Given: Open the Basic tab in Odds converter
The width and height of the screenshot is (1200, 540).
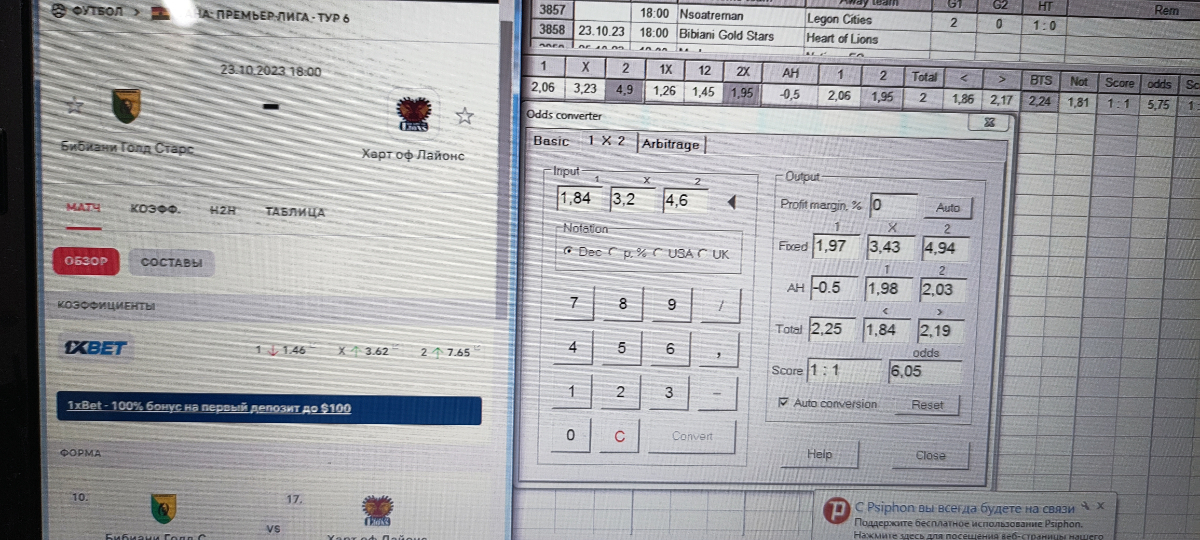Looking at the screenshot, I should coord(551,141).
